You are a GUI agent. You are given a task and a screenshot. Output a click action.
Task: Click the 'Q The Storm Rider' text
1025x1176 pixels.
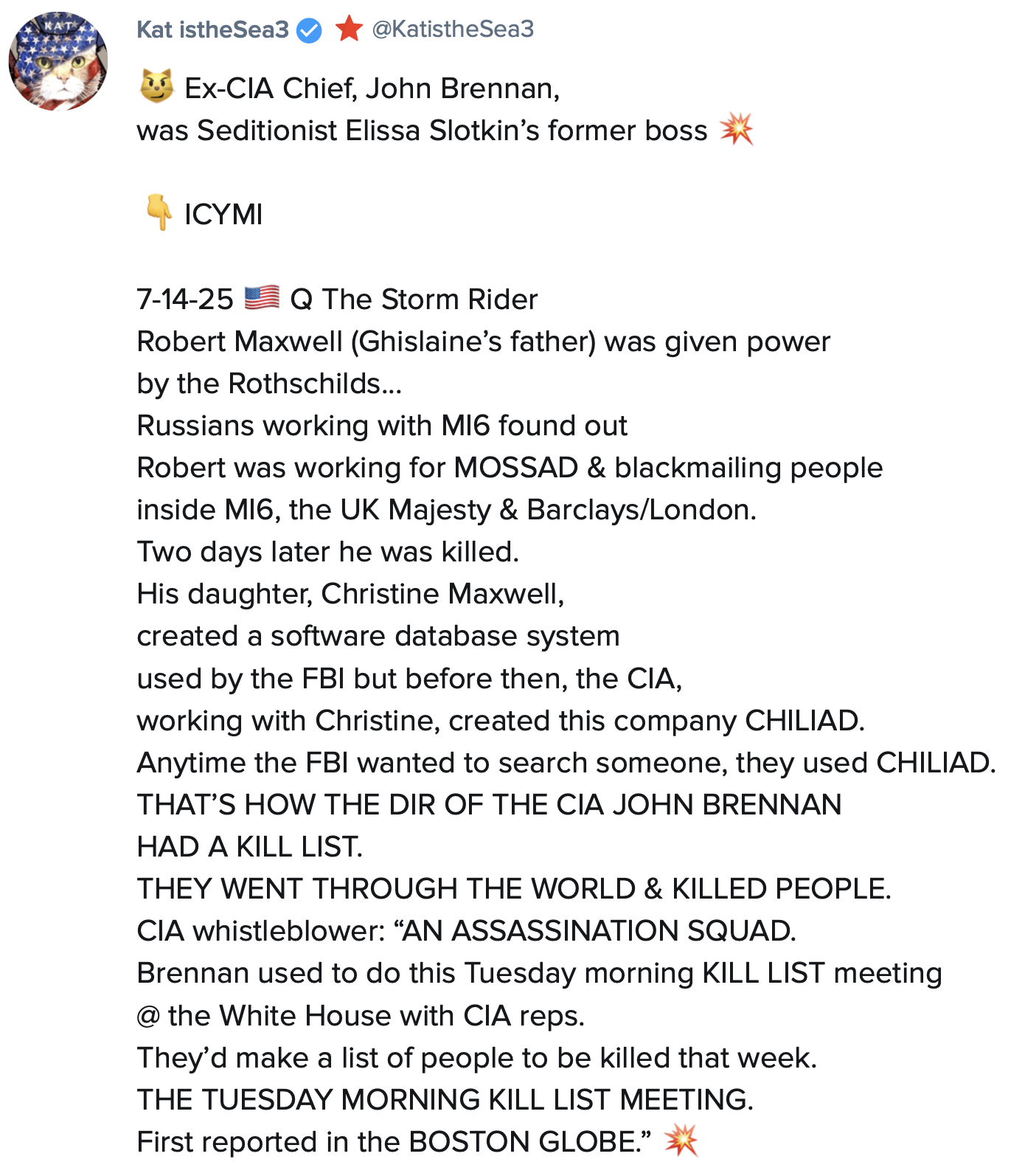click(x=414, y=300)
